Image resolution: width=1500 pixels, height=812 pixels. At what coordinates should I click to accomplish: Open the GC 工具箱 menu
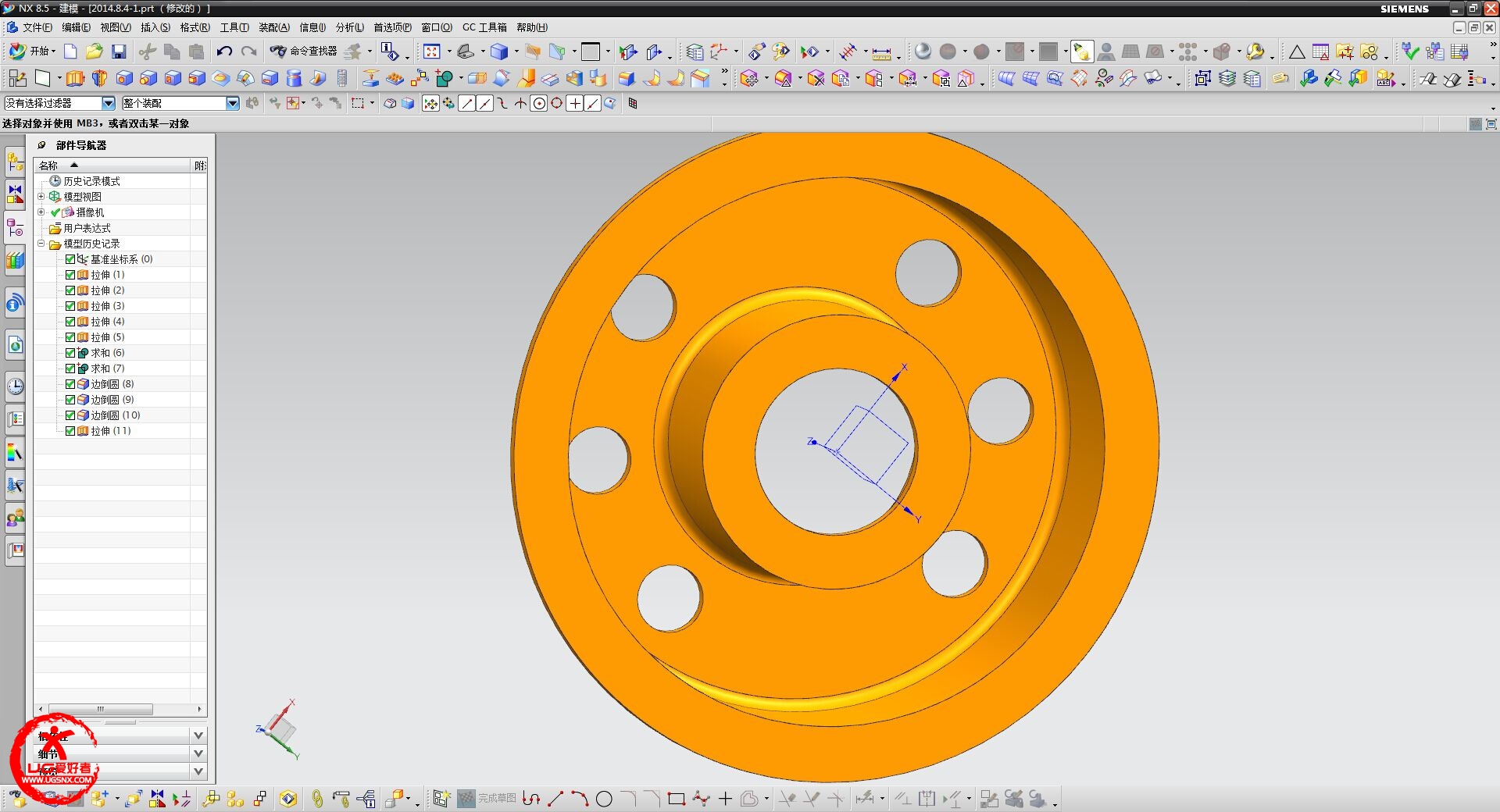[x=484, y=27]
